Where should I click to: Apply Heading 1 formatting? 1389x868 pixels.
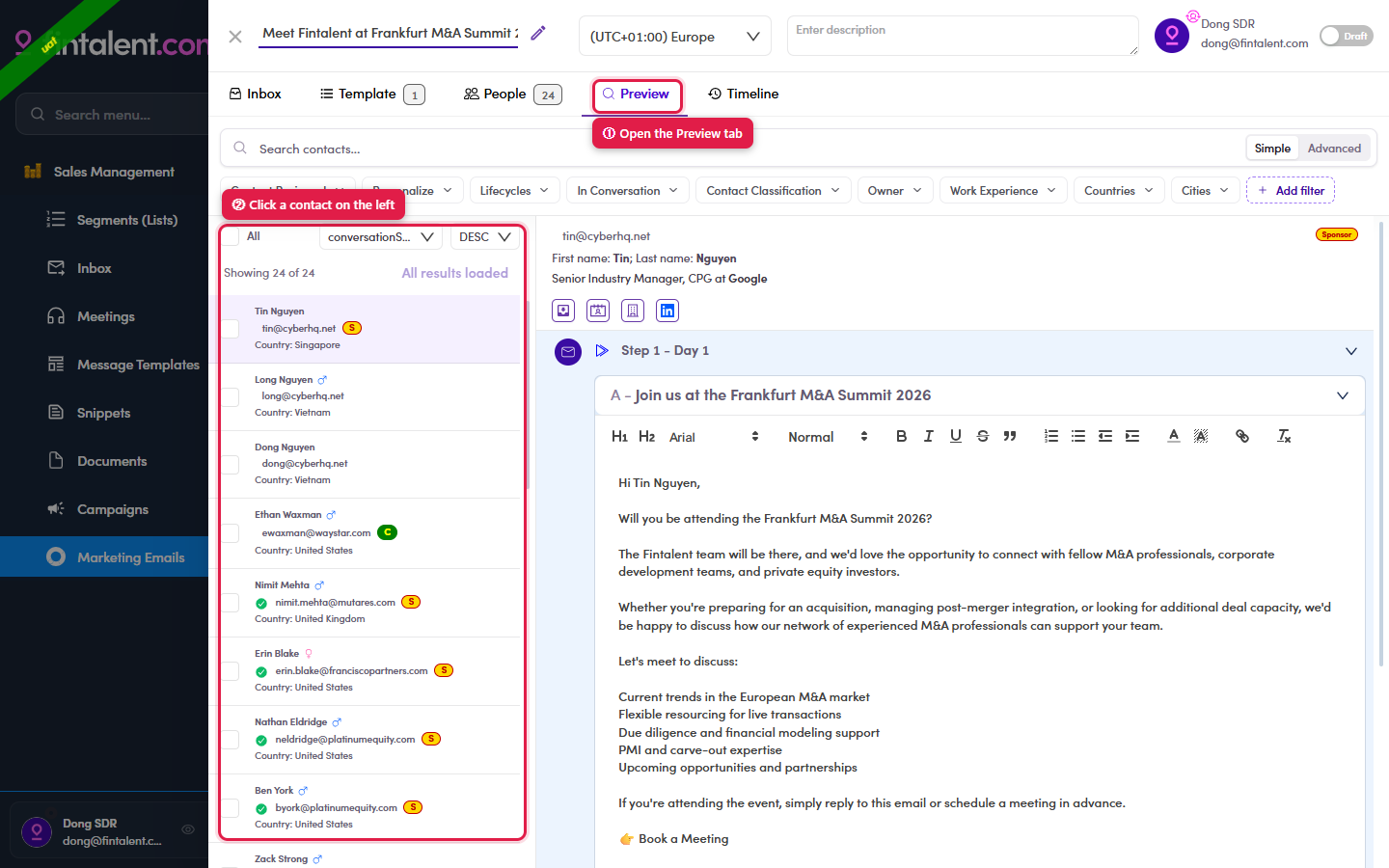(619, 437)
